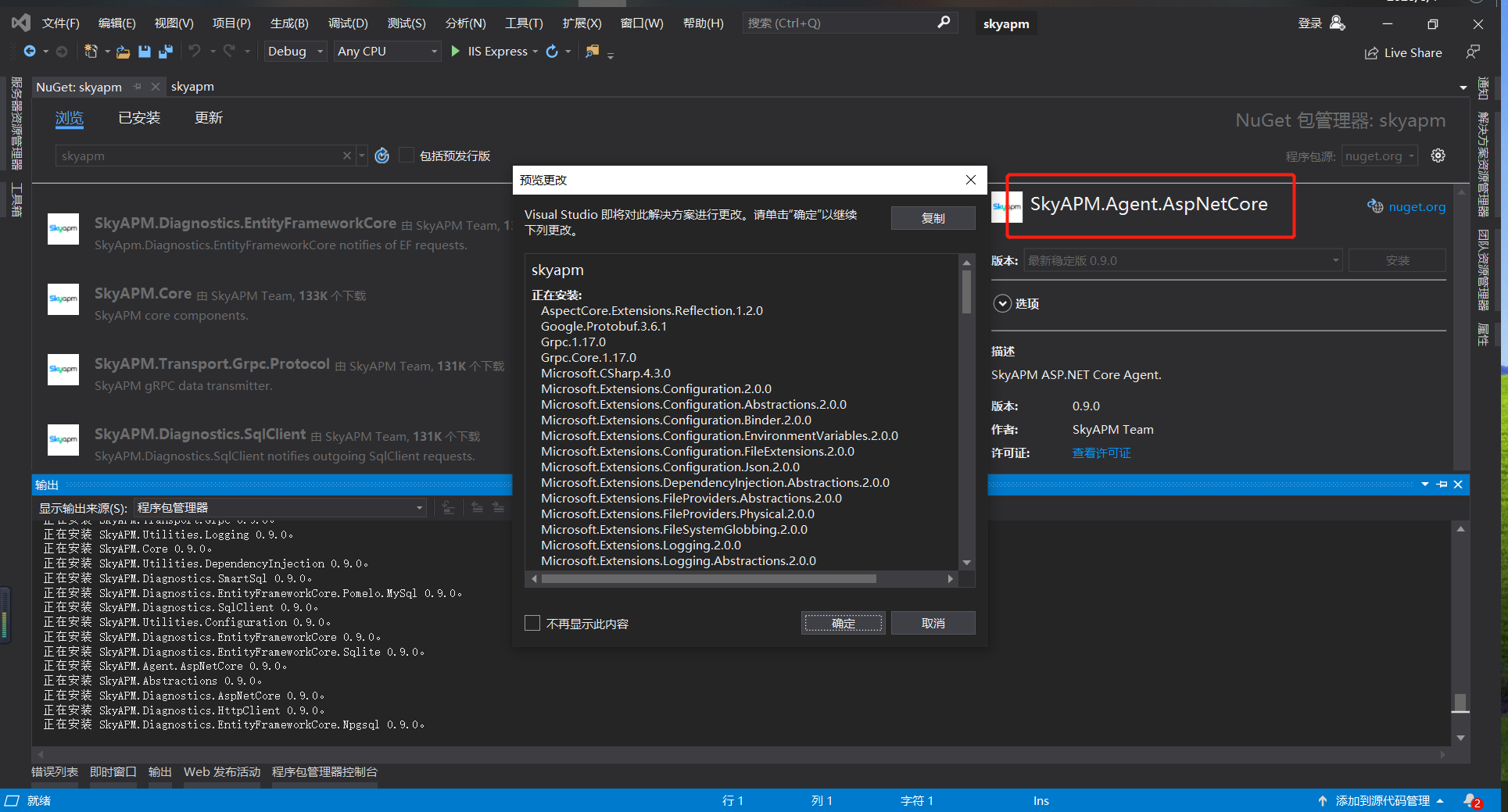
Task: Pin the Output panel auto-hide icon
Action: (1442, 485)
